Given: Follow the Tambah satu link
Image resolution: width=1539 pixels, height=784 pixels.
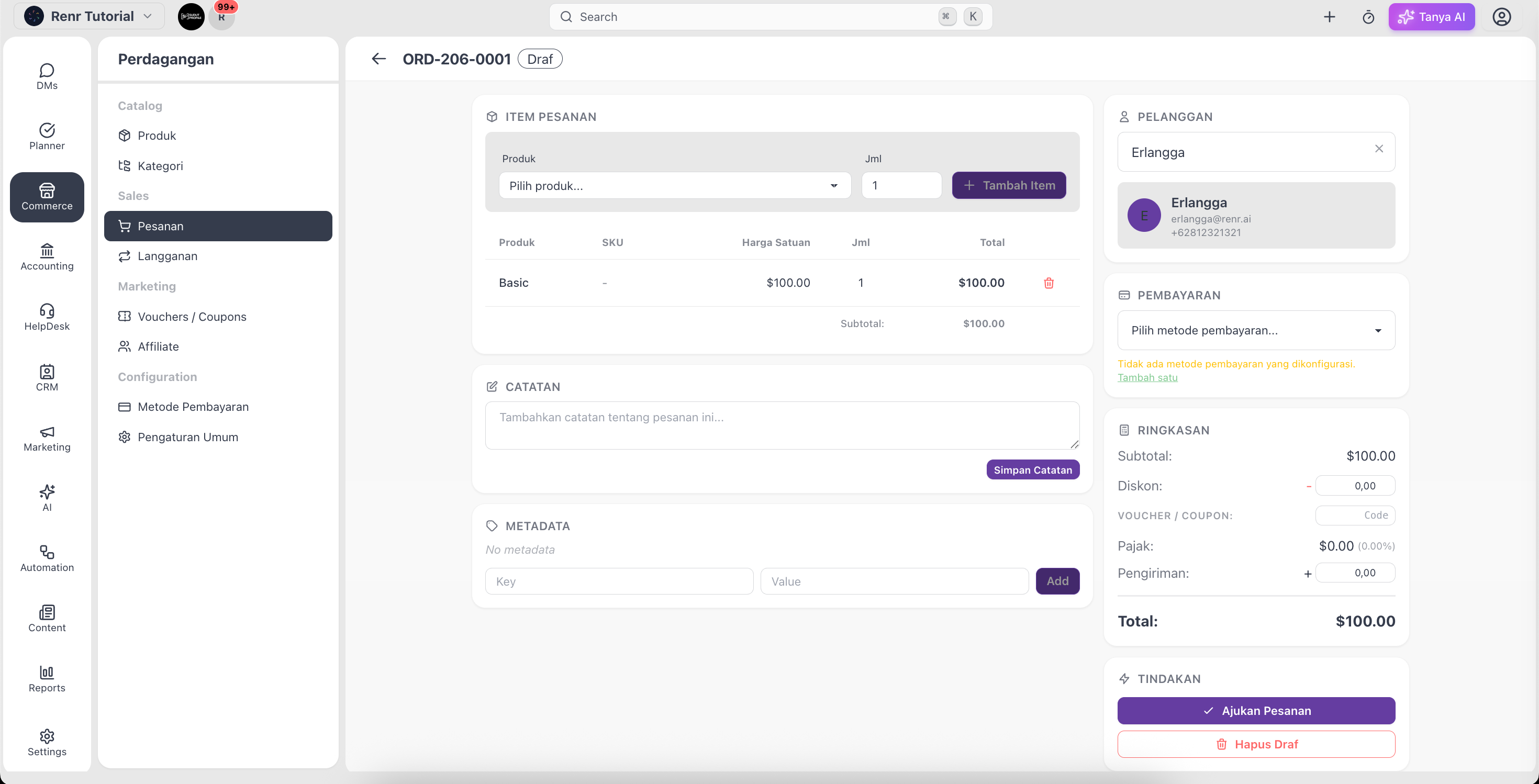Looking at the screenshot, I should [x=1147, y=377].
